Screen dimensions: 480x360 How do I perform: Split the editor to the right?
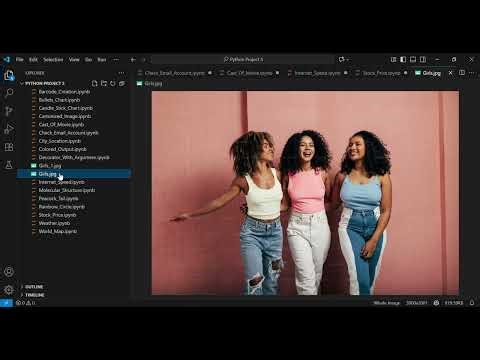pos(462,73)
